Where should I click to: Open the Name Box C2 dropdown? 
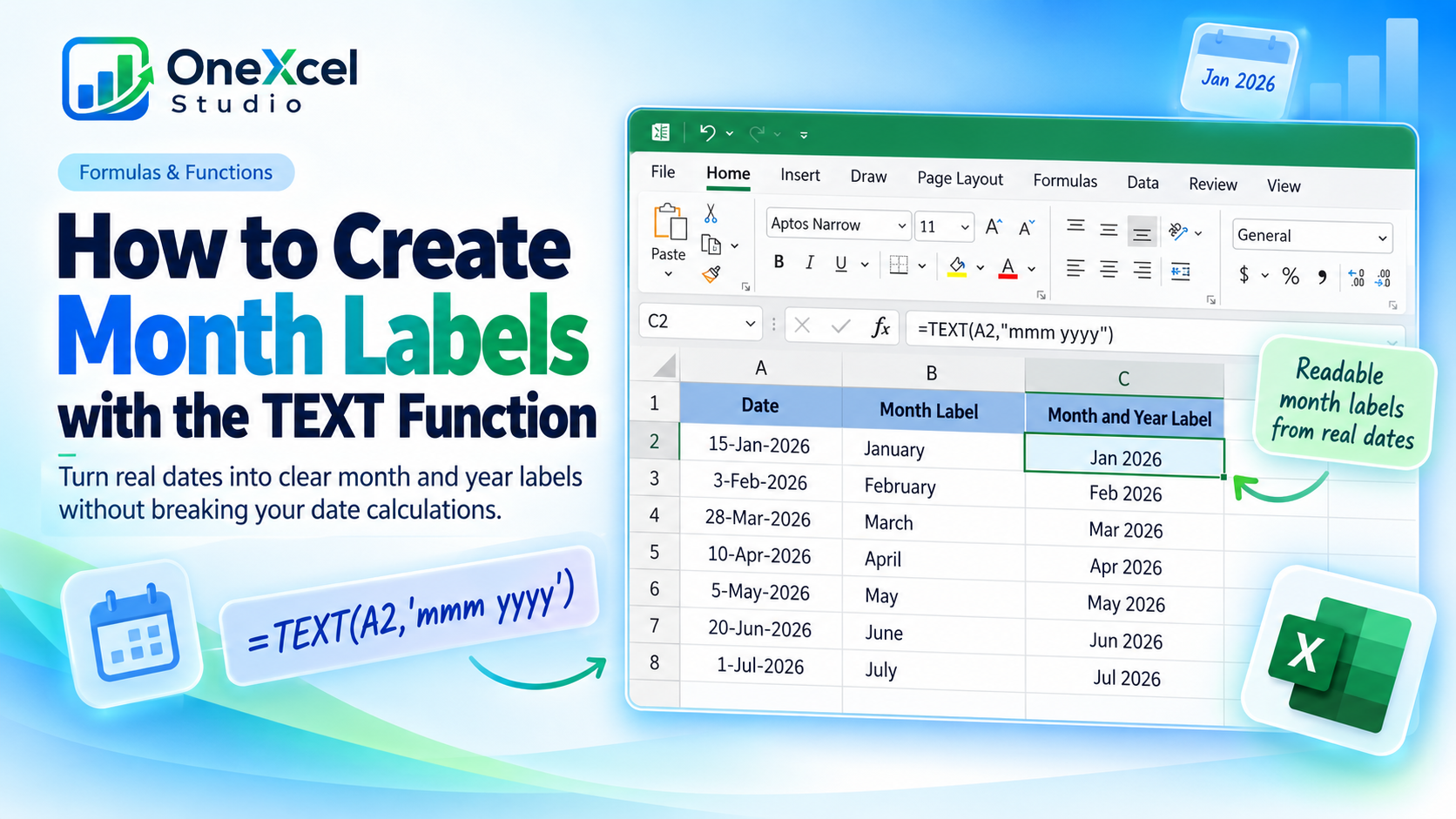click(x=750, y=324)
